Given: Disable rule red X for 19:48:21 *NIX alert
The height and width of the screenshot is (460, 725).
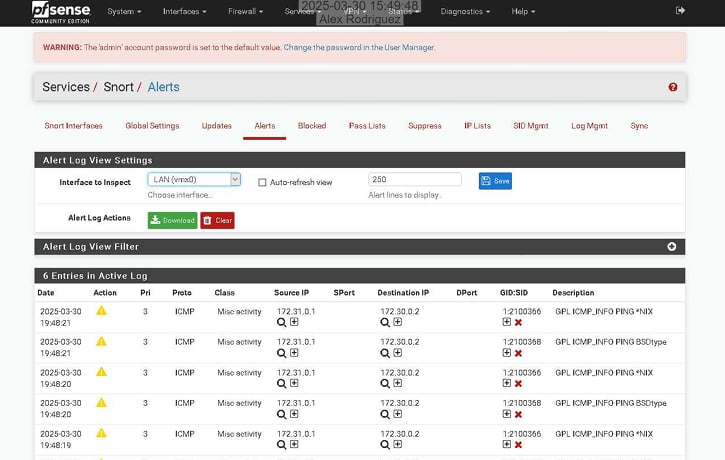Looking at the screenshot, I should pos(518,323).
